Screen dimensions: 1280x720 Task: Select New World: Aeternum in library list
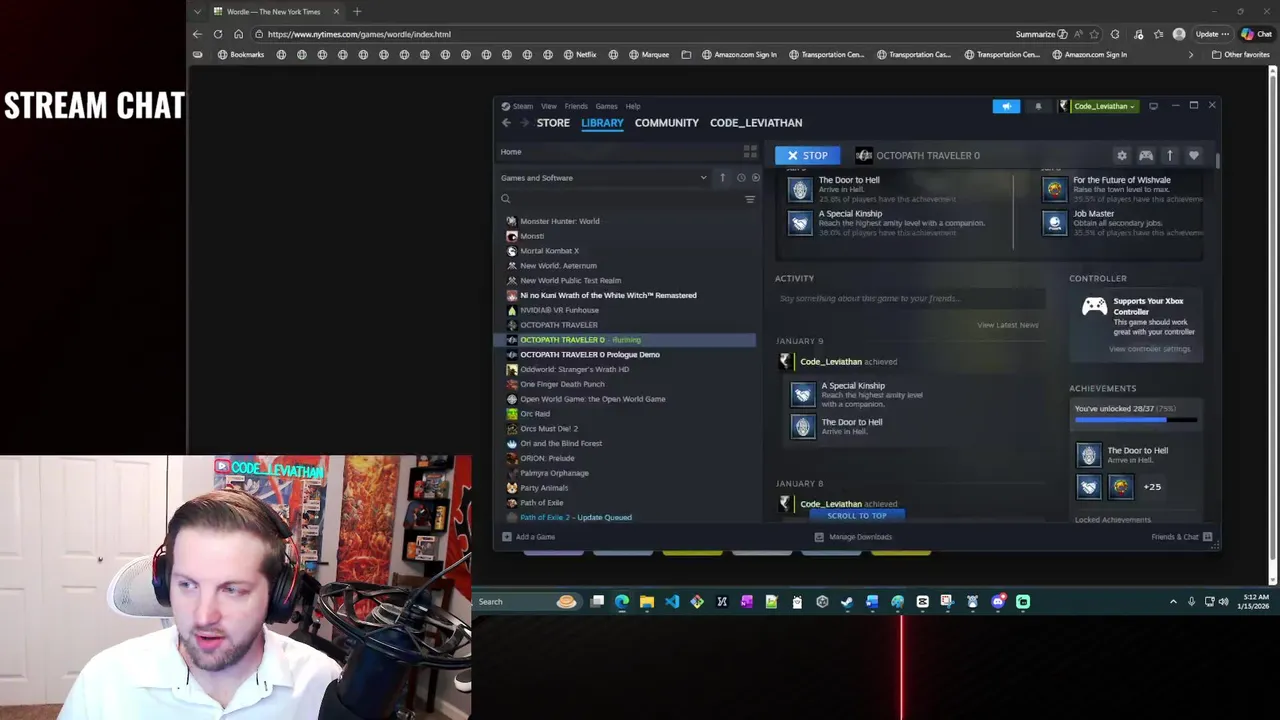[x=558, y=266]
